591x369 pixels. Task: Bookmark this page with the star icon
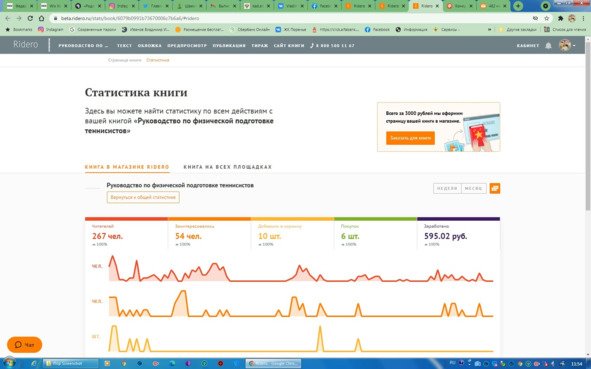tap(547, 18)
